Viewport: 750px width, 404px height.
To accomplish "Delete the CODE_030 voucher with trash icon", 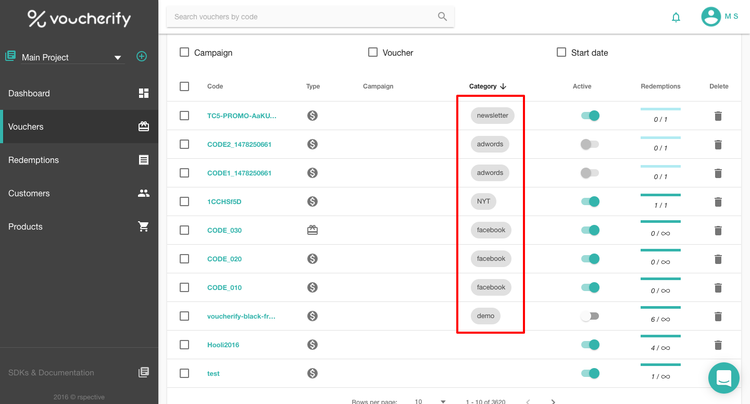I will (x=717, y=231).
